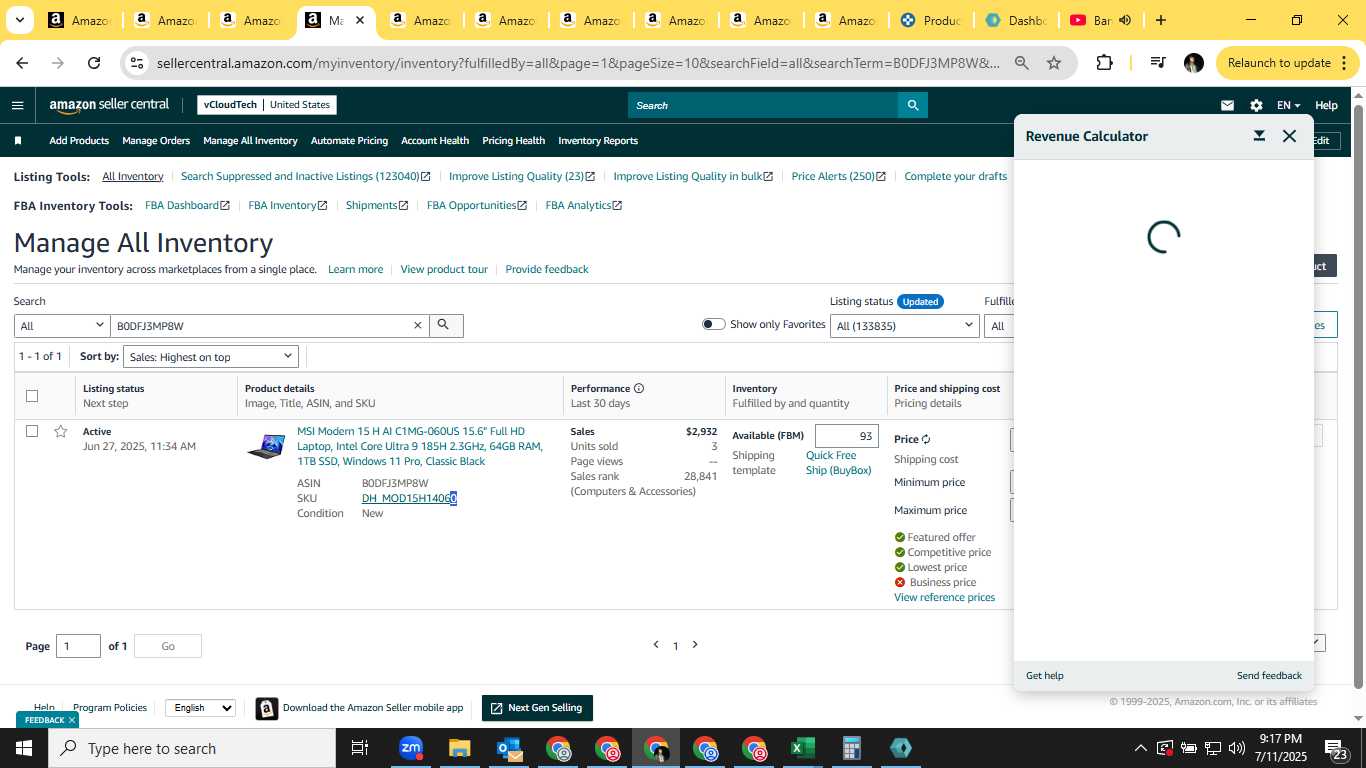
Task: Open Excel from the taskbar
Action: pos(803,748)
